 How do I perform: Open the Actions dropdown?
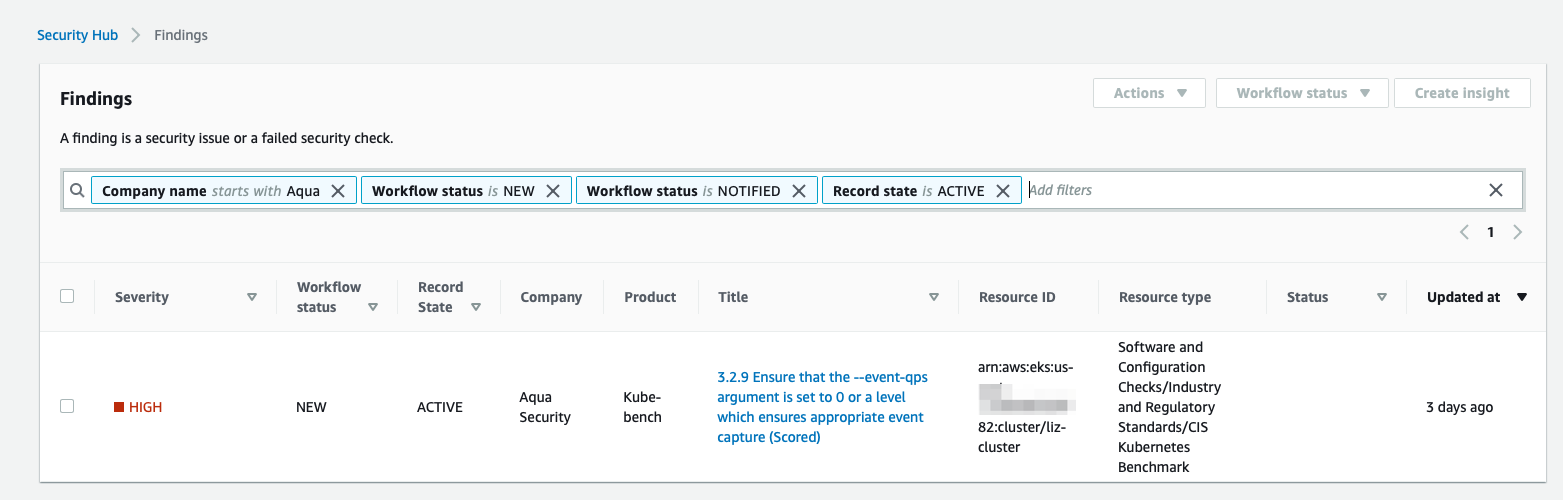click(x=1149, y=93)
